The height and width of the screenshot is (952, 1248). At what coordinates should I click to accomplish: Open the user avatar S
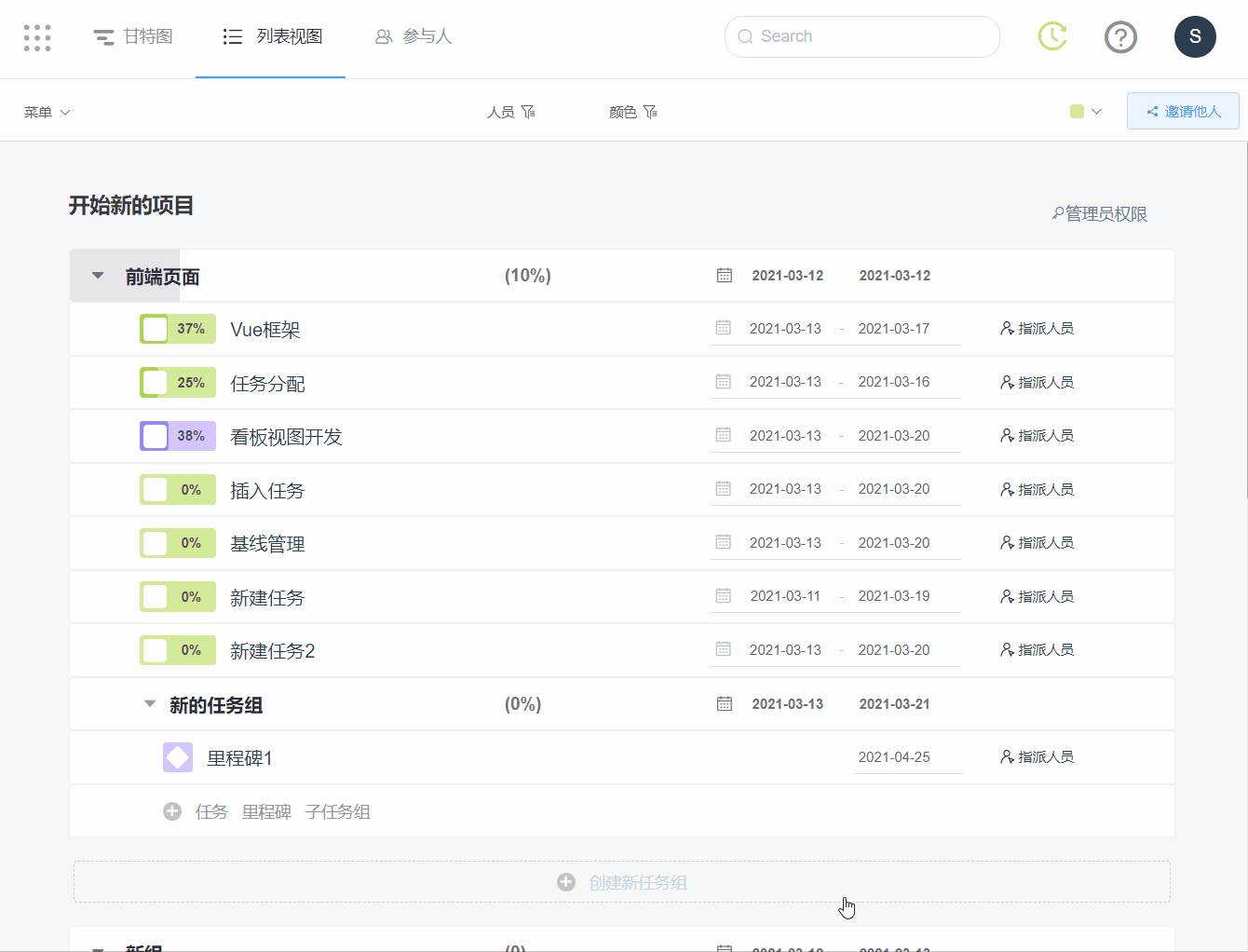click(1195, 37)
